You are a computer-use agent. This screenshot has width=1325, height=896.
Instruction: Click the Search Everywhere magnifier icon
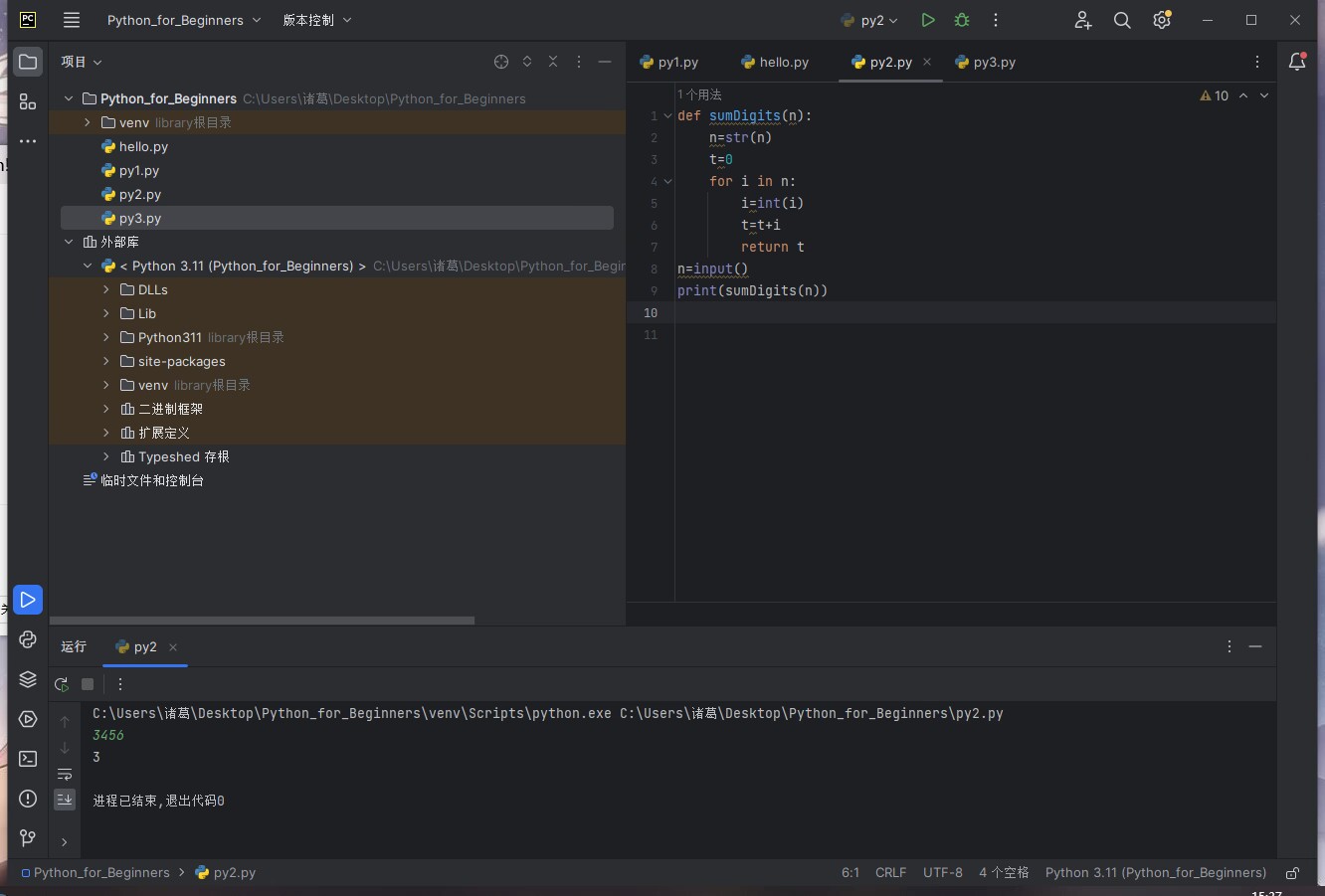(1122, 20)
